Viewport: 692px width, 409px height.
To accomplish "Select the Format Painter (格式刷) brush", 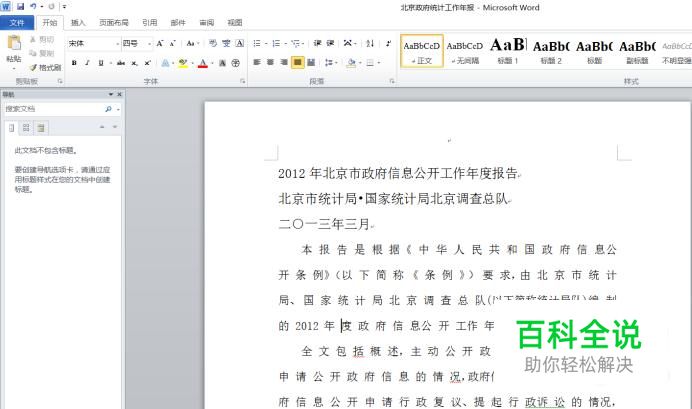I will pos(45,67).
